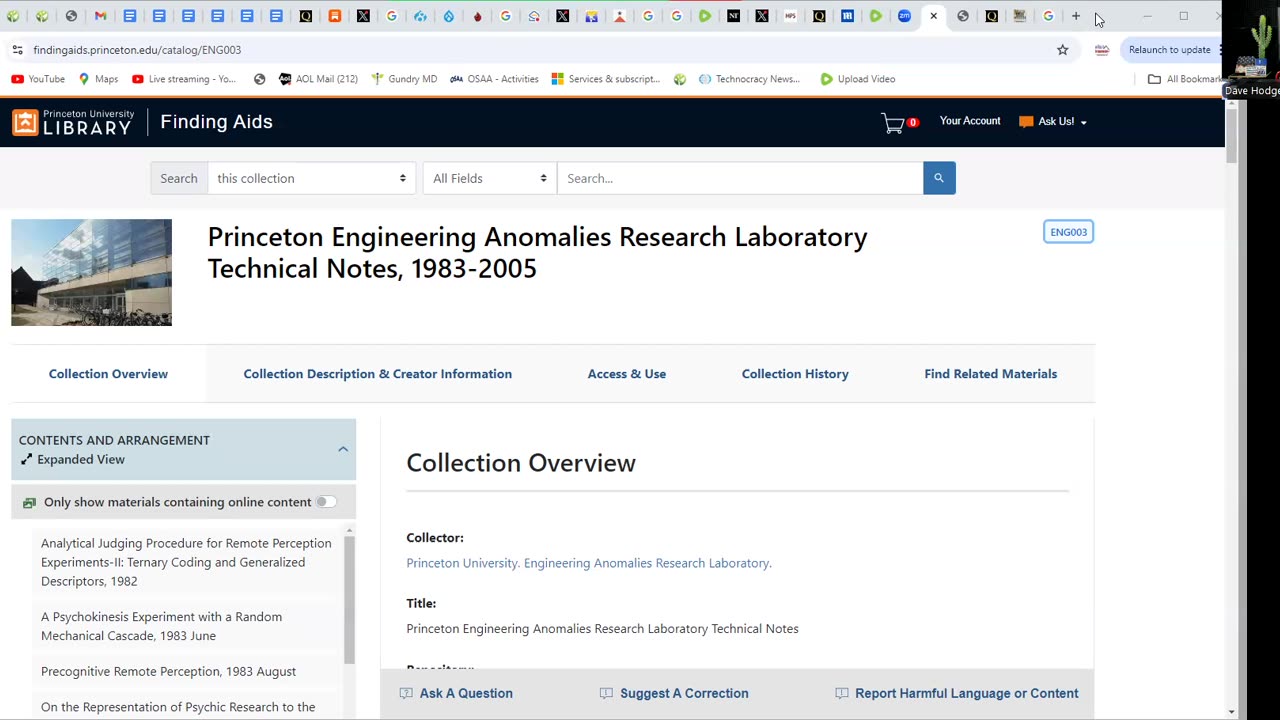1280x720 pixels.
Task: Click Report Harmful Language or Content
Action: pyautogui.click(x=957, y=693)
